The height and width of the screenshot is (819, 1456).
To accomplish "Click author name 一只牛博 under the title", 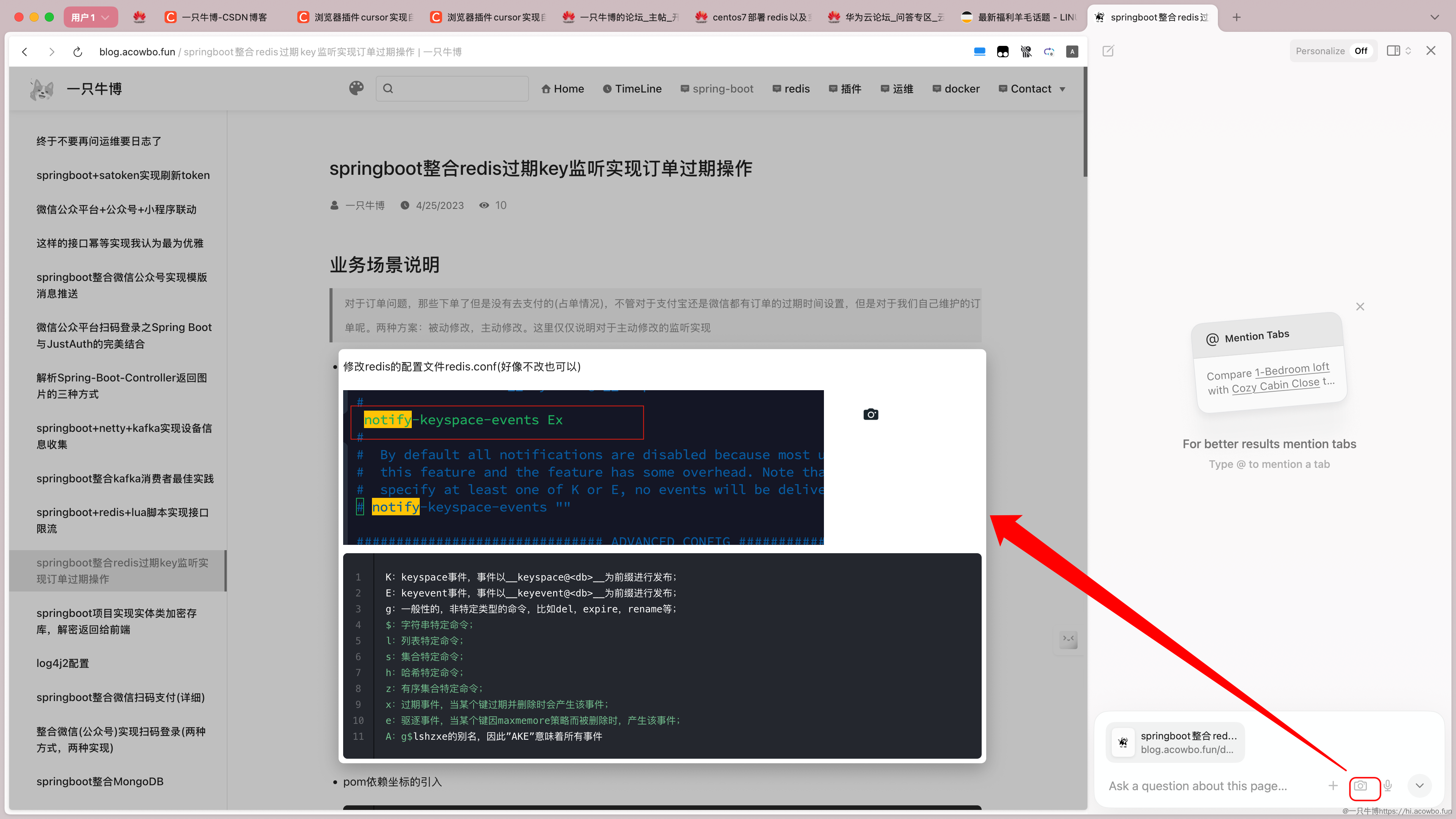I will (364, 205).
